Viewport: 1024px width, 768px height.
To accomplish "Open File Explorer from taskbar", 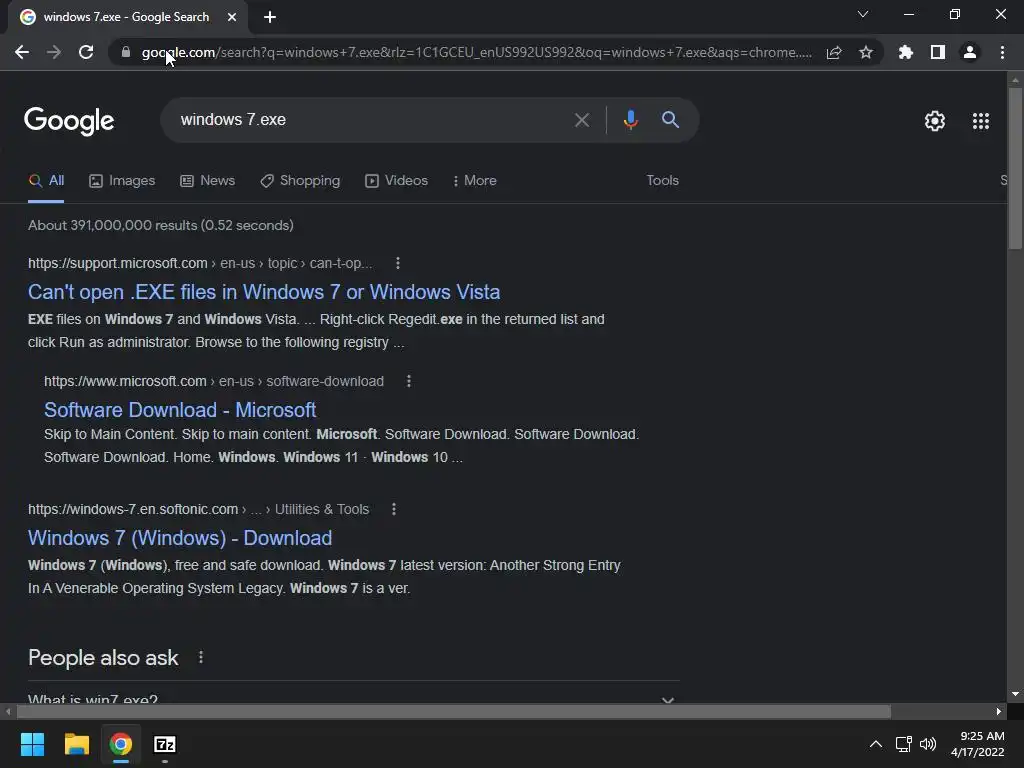I will click(x=76, y=744).
